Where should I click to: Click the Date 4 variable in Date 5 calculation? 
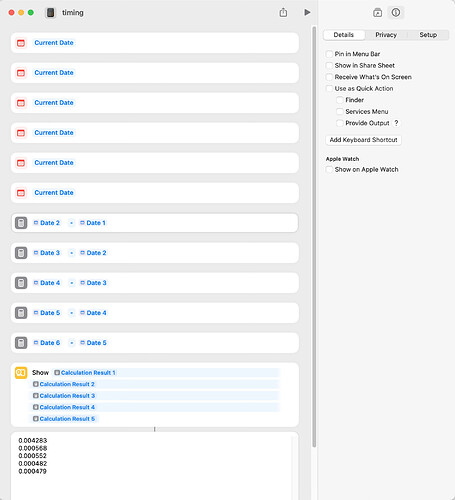[93, 313]
